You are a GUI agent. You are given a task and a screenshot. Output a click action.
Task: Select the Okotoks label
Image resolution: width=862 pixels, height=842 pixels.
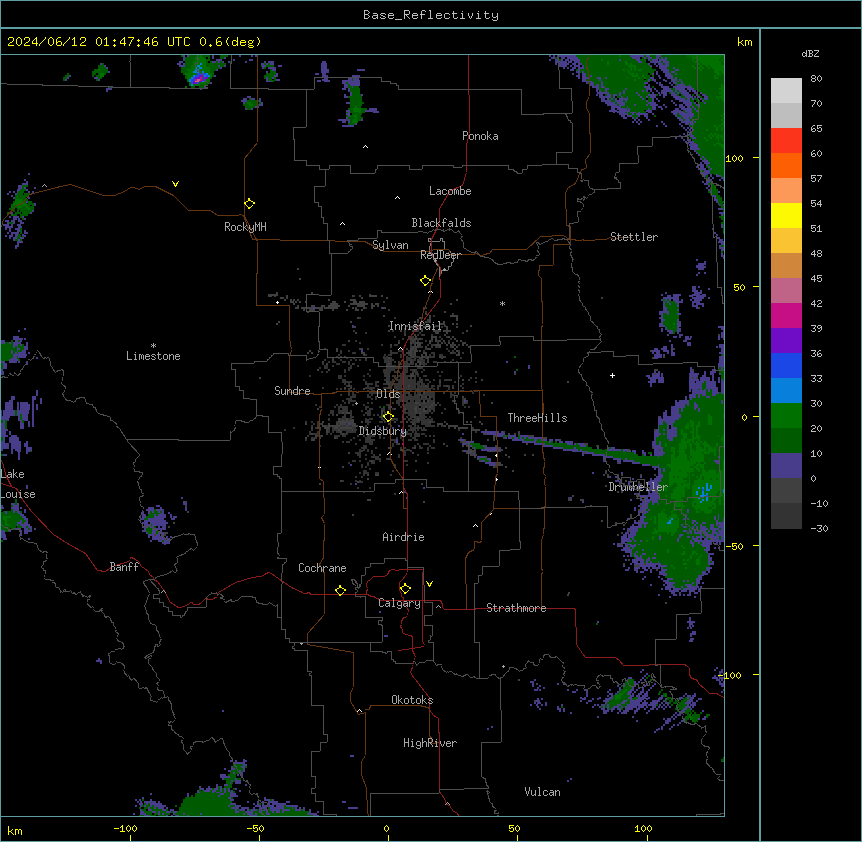click(x=412, y=700)
